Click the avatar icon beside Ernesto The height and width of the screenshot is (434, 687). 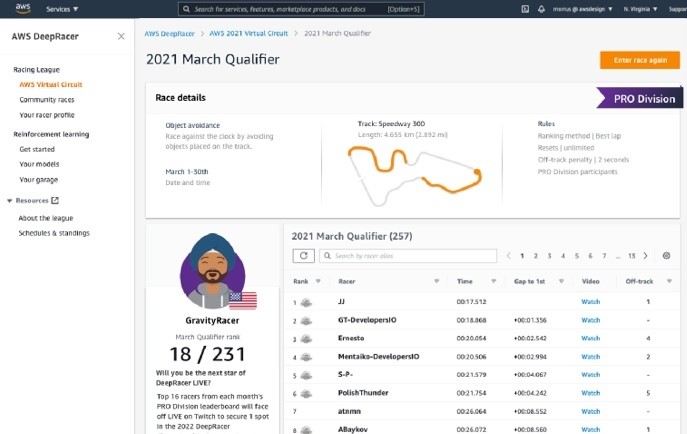[306, 339]
